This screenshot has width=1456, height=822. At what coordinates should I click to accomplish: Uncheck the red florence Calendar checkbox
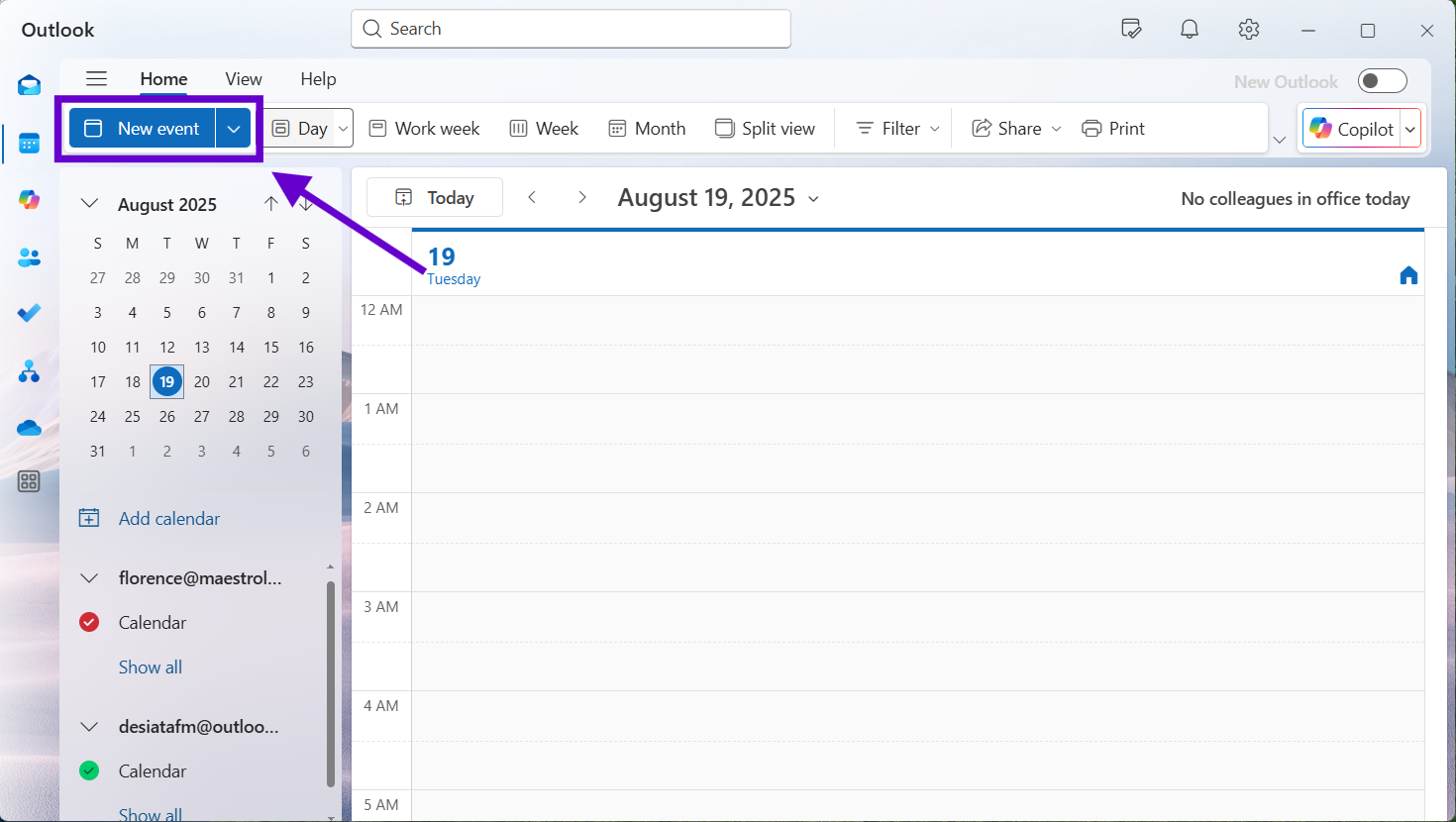pyautogui.click(x=89, y=622)
